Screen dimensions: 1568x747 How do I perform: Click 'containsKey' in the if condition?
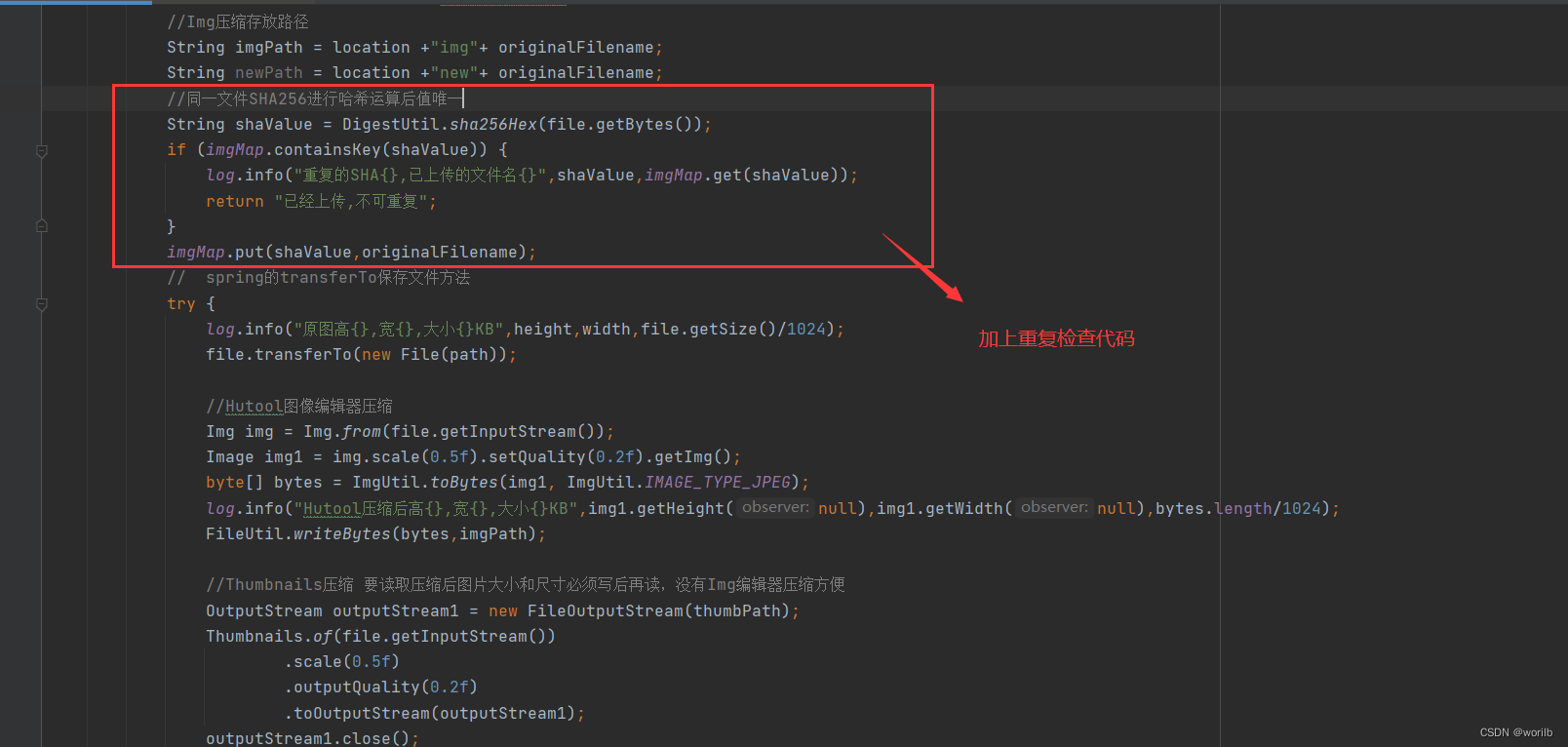click(x=328, y=149)
